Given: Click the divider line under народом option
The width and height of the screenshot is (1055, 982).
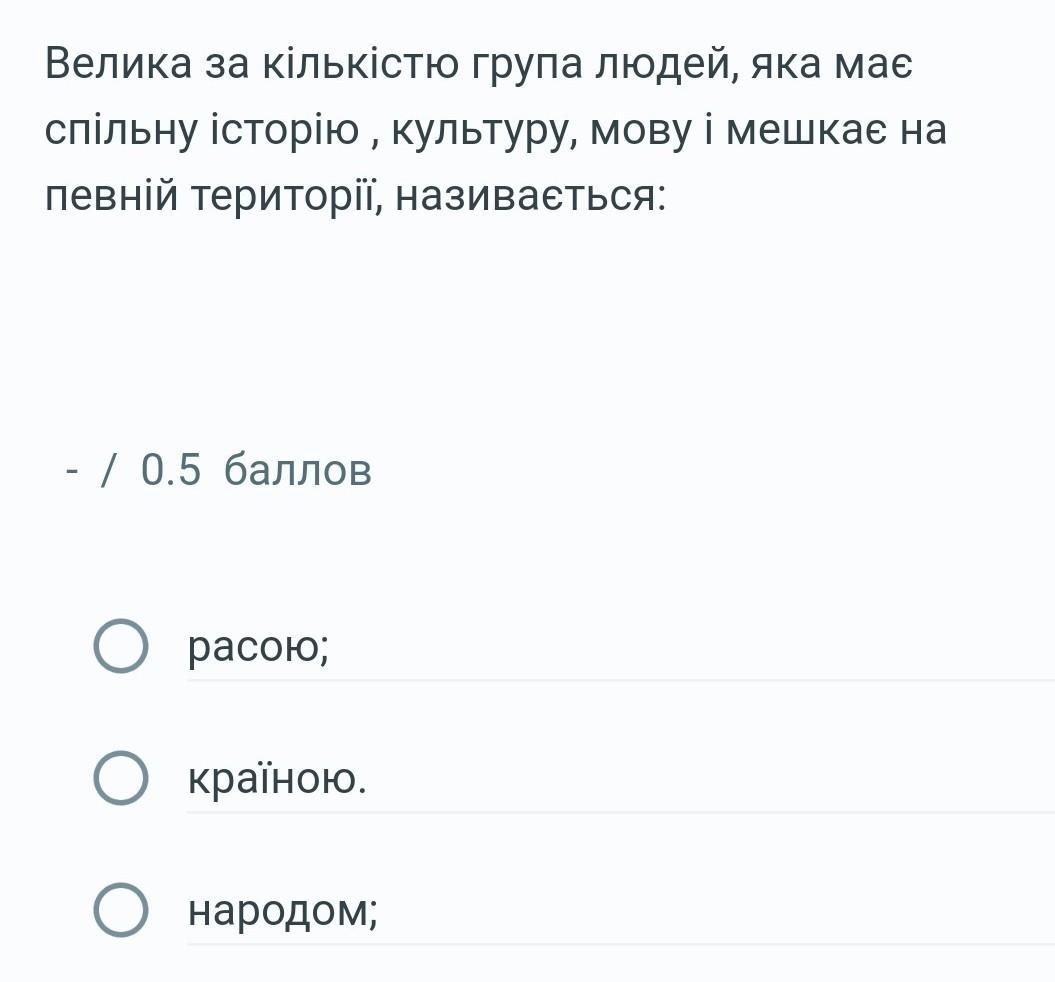Looking at the screenshot, I should [x=621, y=944].
